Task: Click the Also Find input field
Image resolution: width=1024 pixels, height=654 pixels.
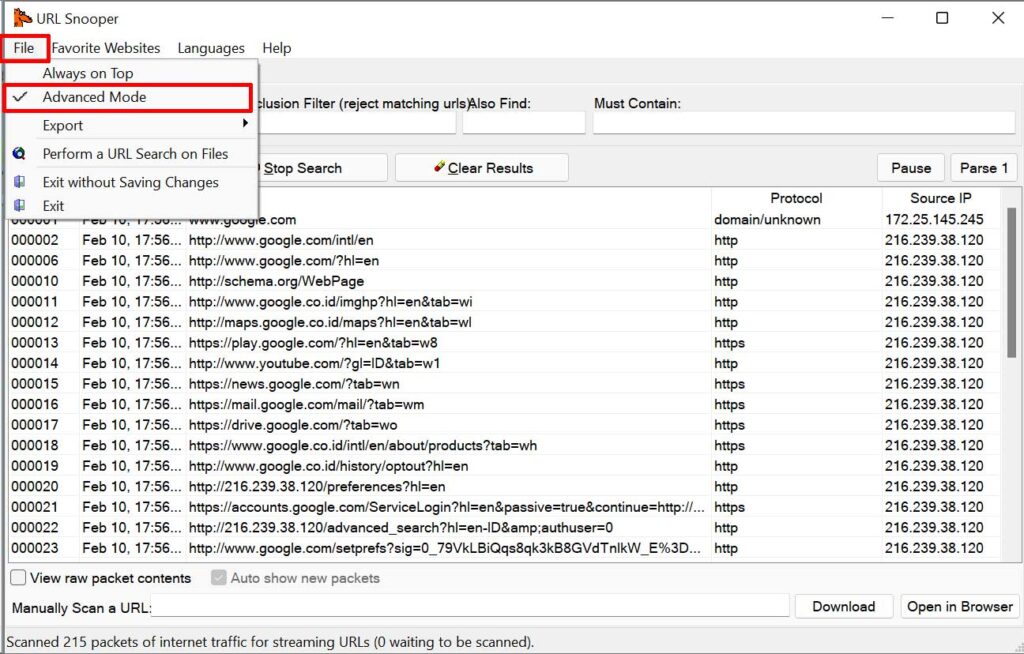Action: 524,123
